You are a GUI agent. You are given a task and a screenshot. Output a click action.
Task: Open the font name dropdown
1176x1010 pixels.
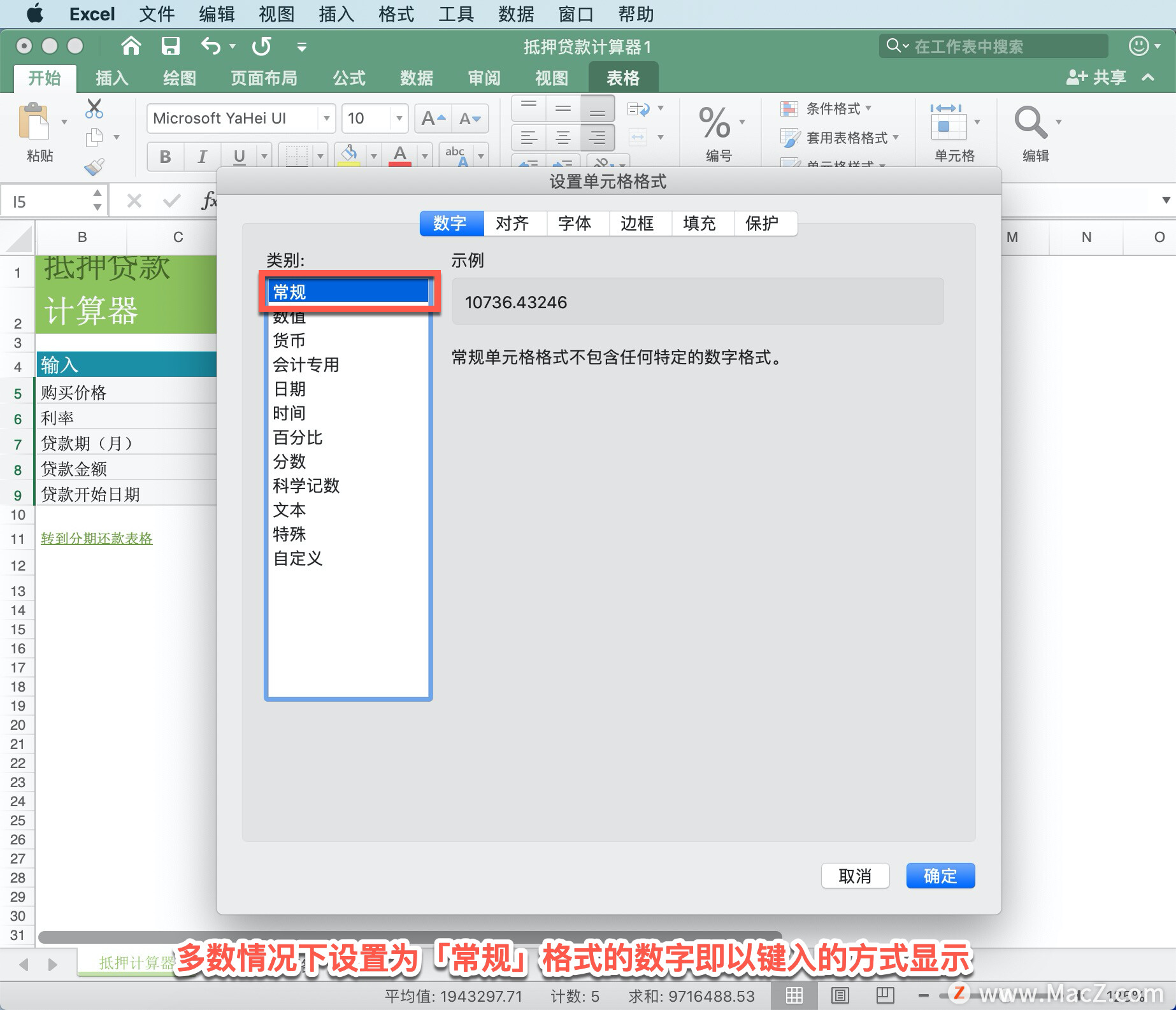pos(326,118)
